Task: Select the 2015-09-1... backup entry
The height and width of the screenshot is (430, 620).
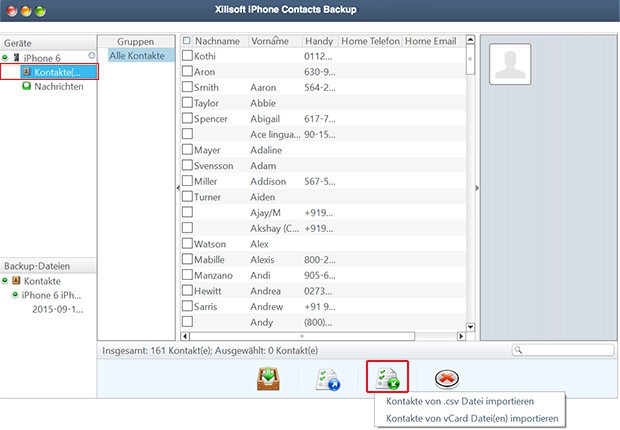Action: click(58, 309)
